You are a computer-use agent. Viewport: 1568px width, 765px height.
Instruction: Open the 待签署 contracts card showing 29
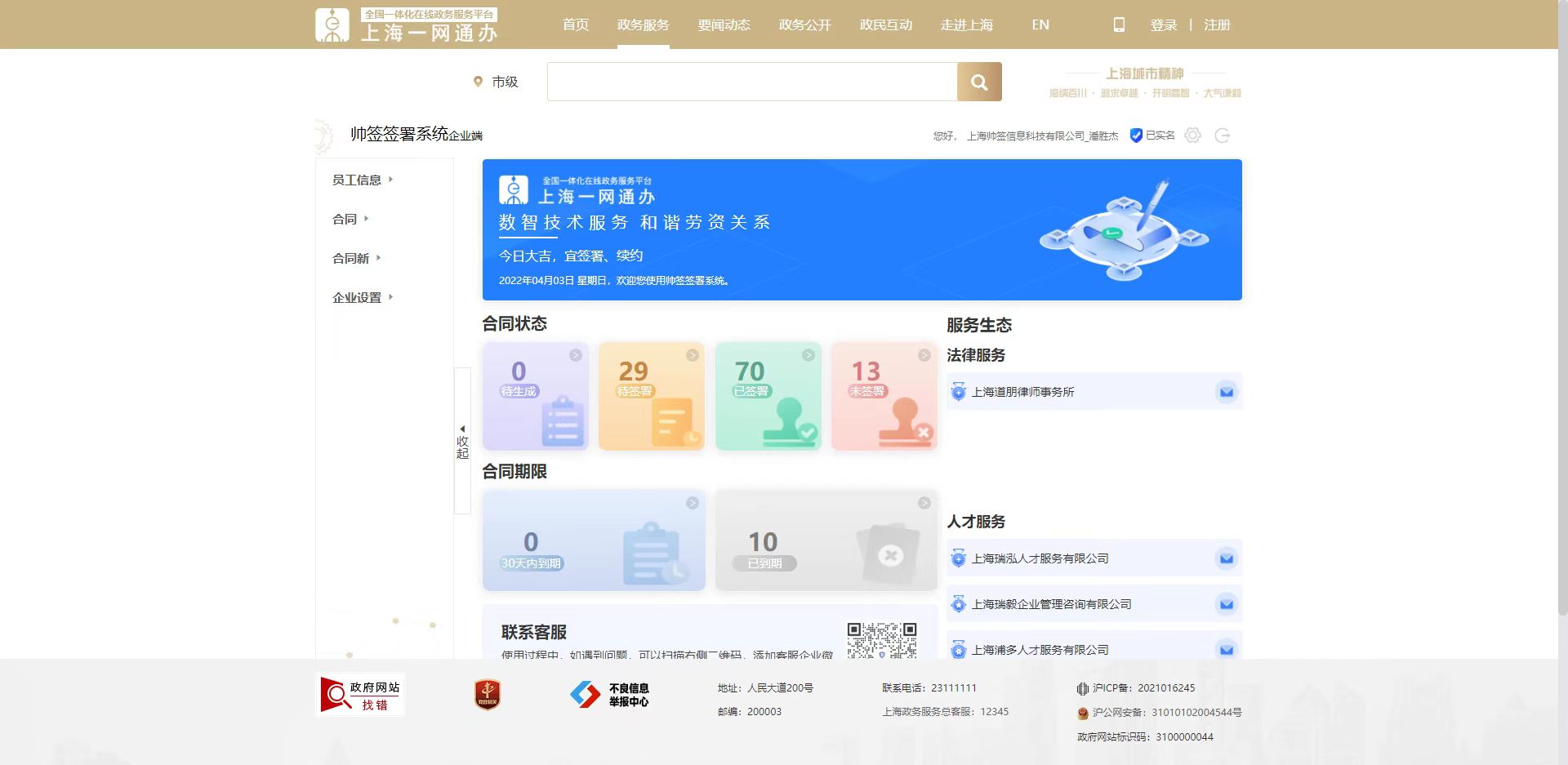pyautogui.click(x=651, y=396)
